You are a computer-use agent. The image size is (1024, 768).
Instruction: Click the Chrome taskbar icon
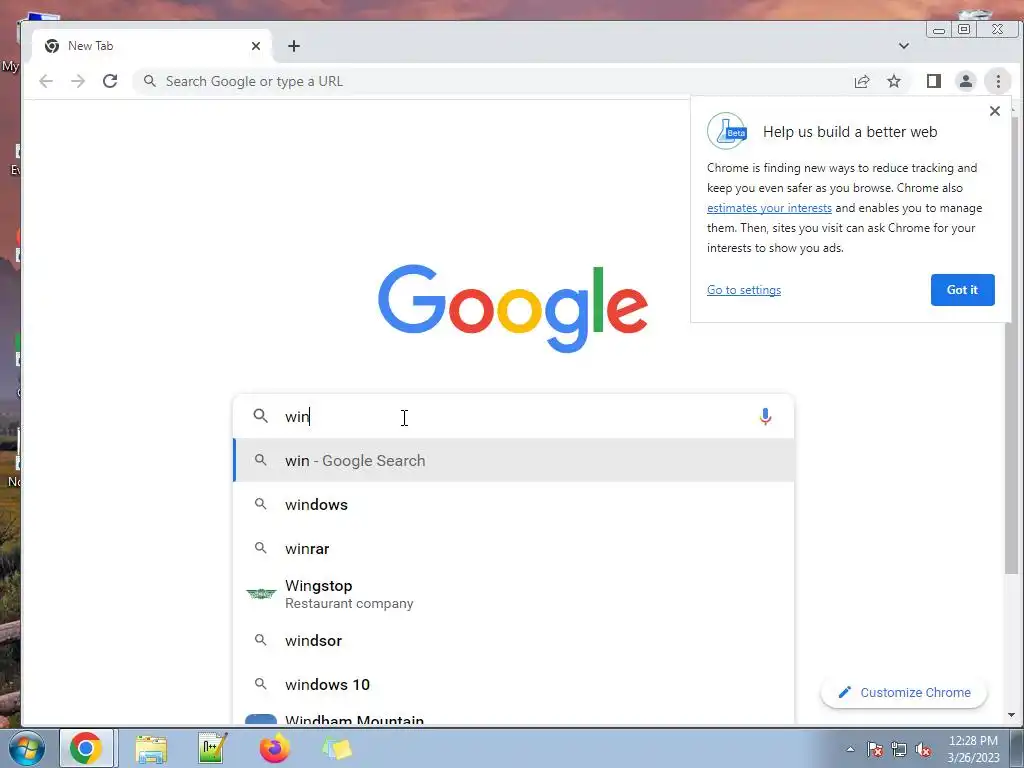coord(86,748)
